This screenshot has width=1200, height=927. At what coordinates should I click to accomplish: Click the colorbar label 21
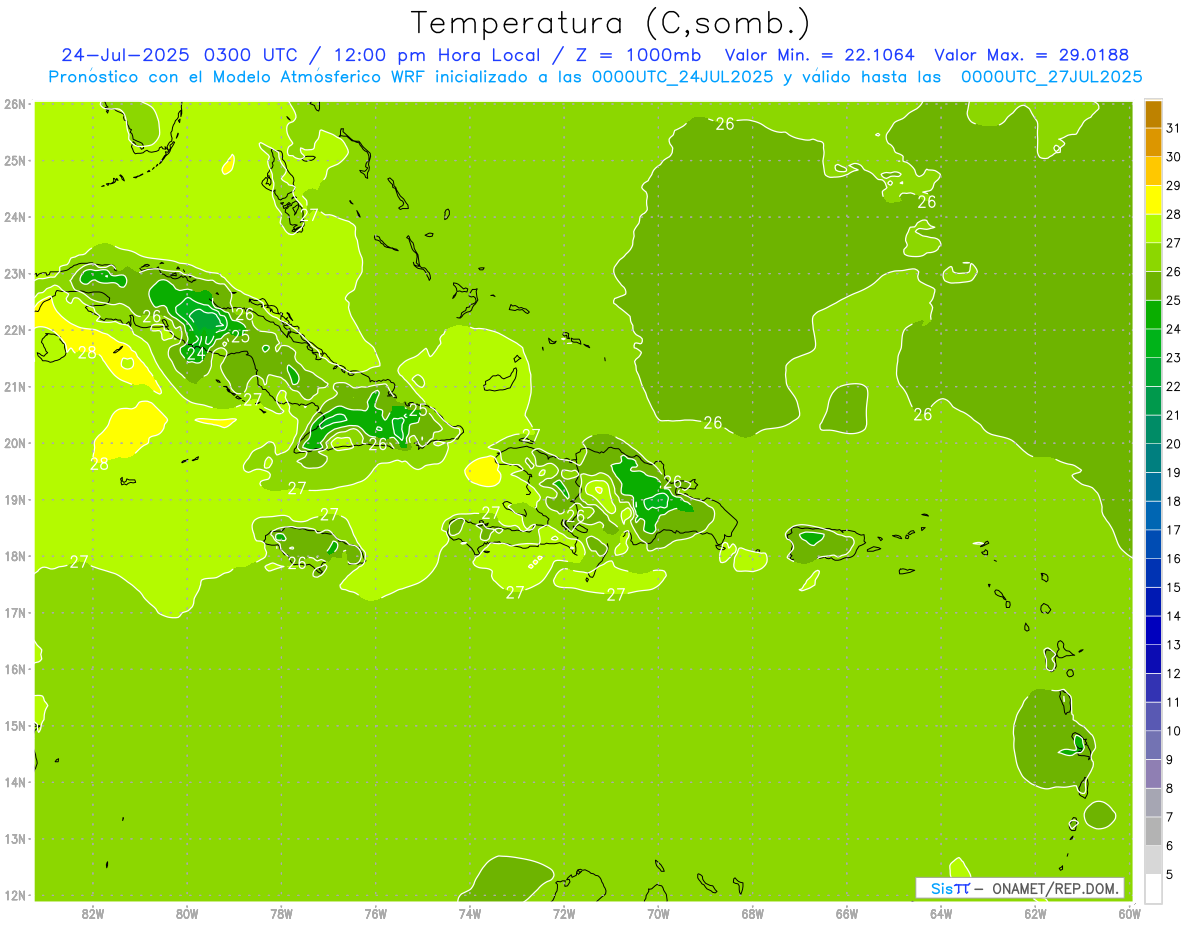(1174, 415)
